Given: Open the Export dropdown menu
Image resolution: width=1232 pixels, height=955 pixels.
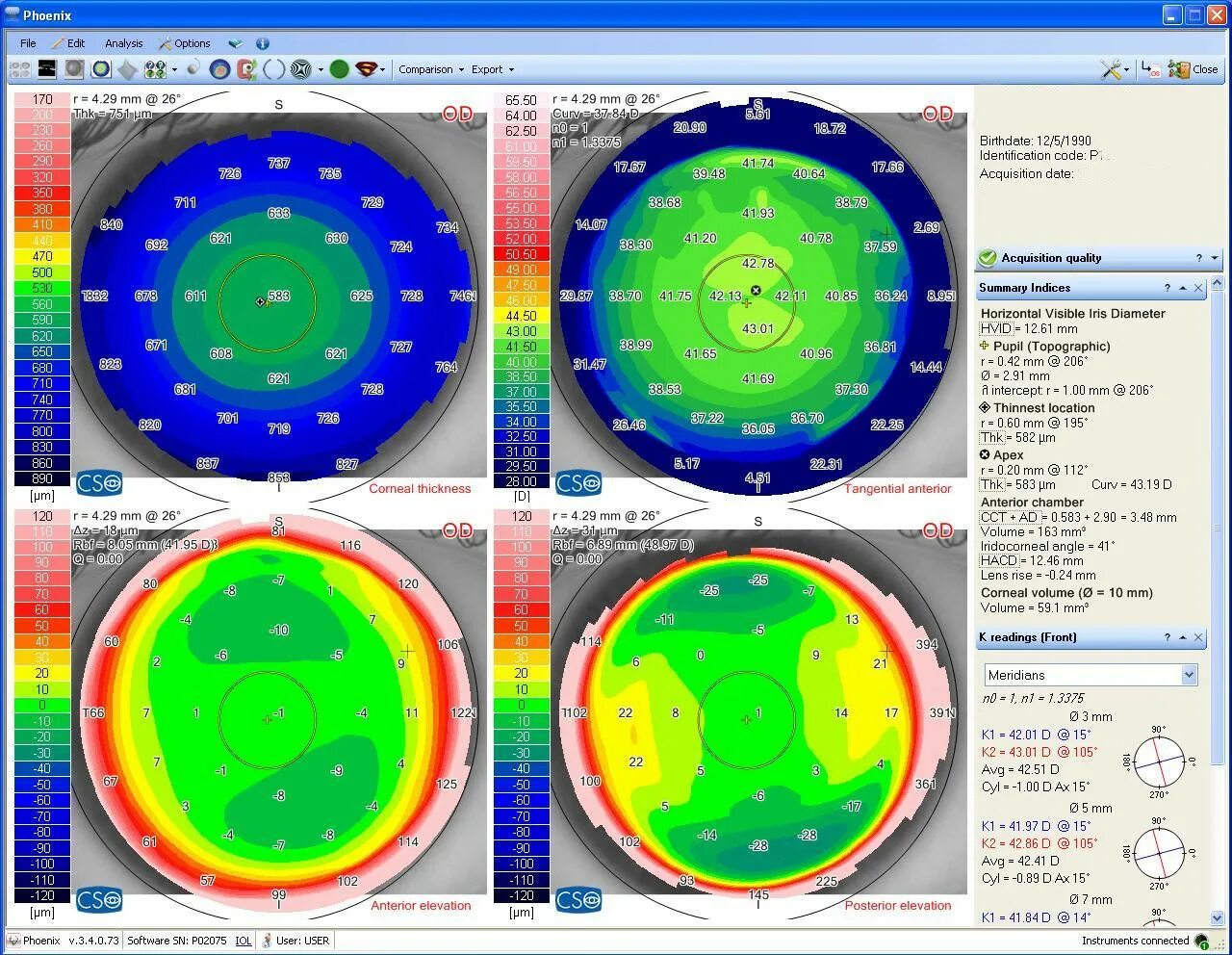Looking at the screenshot, I should (x=492, y=69).
